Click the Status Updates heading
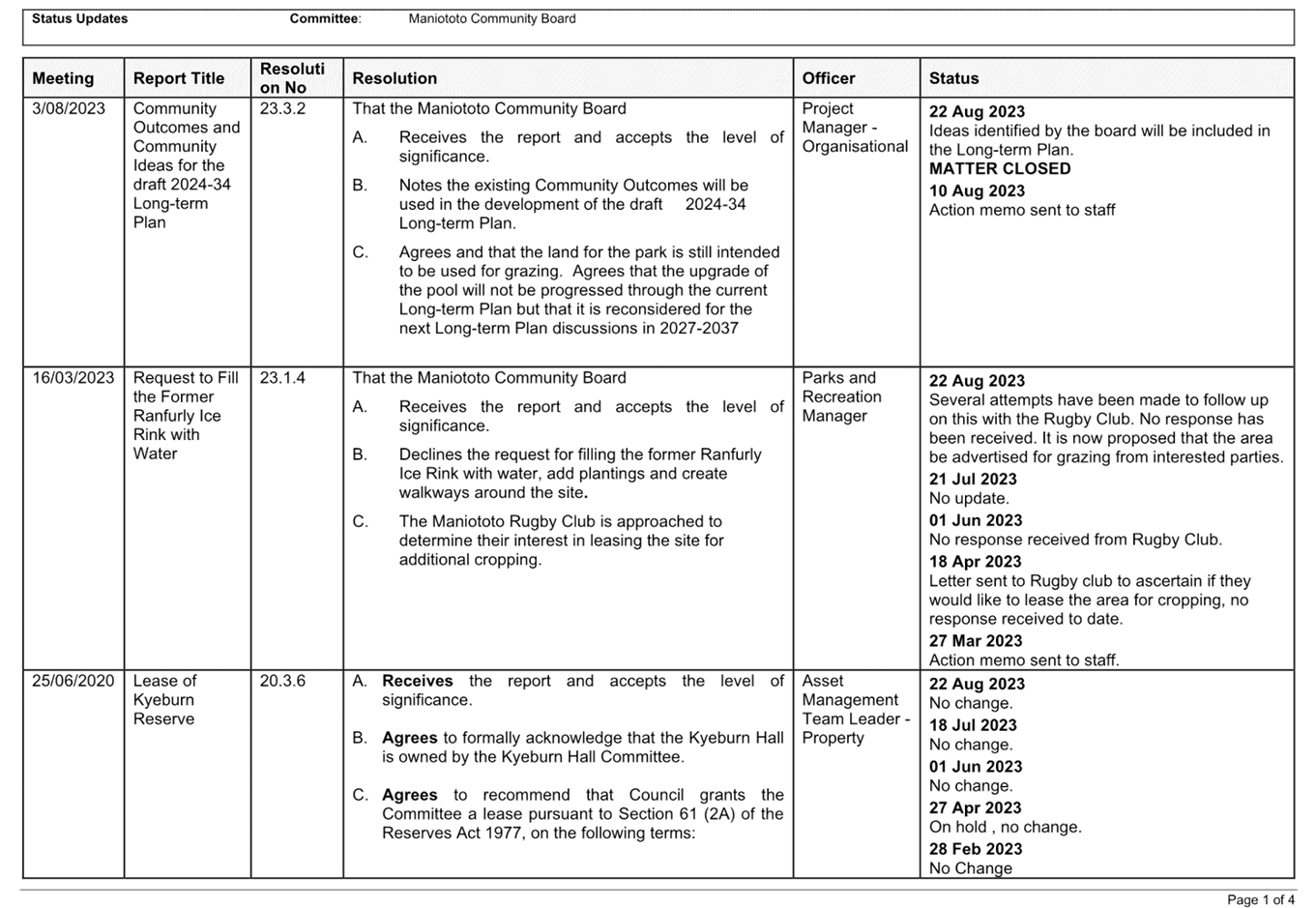1316x908 pixels. [x=79, y=18]
